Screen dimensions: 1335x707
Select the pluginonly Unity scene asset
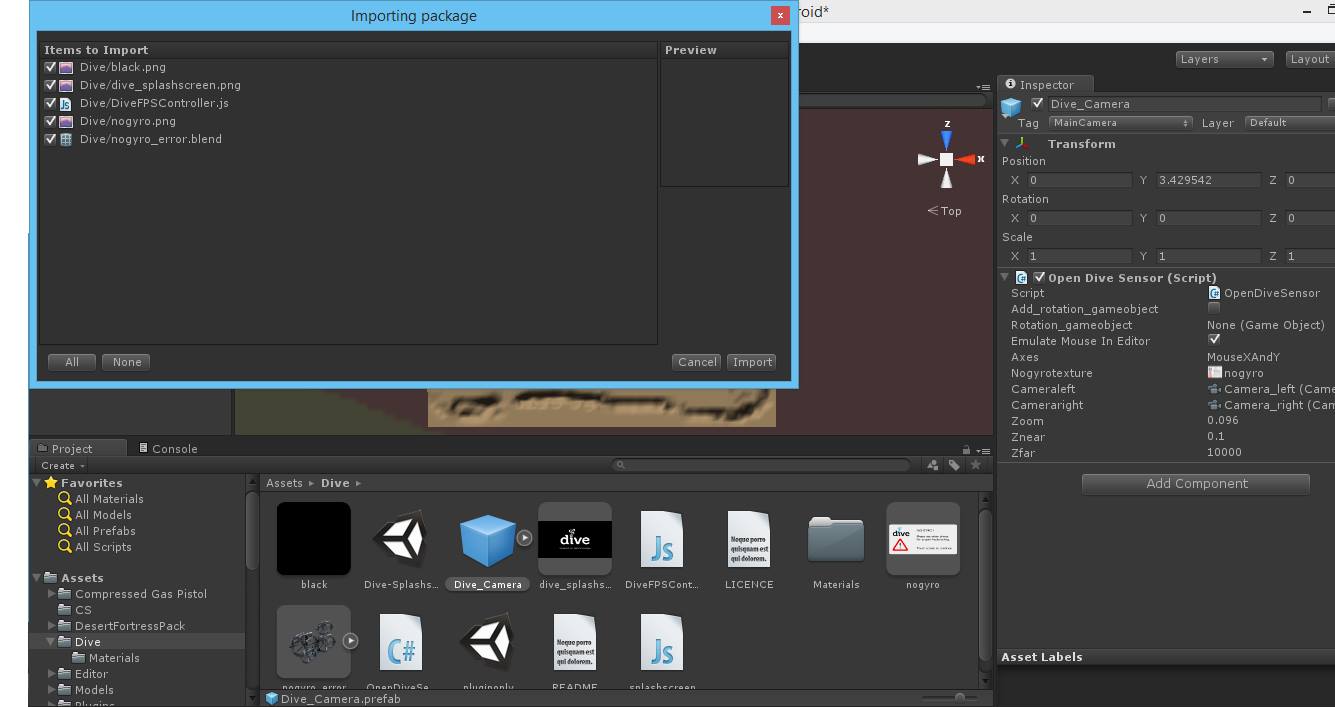point(488,641)
